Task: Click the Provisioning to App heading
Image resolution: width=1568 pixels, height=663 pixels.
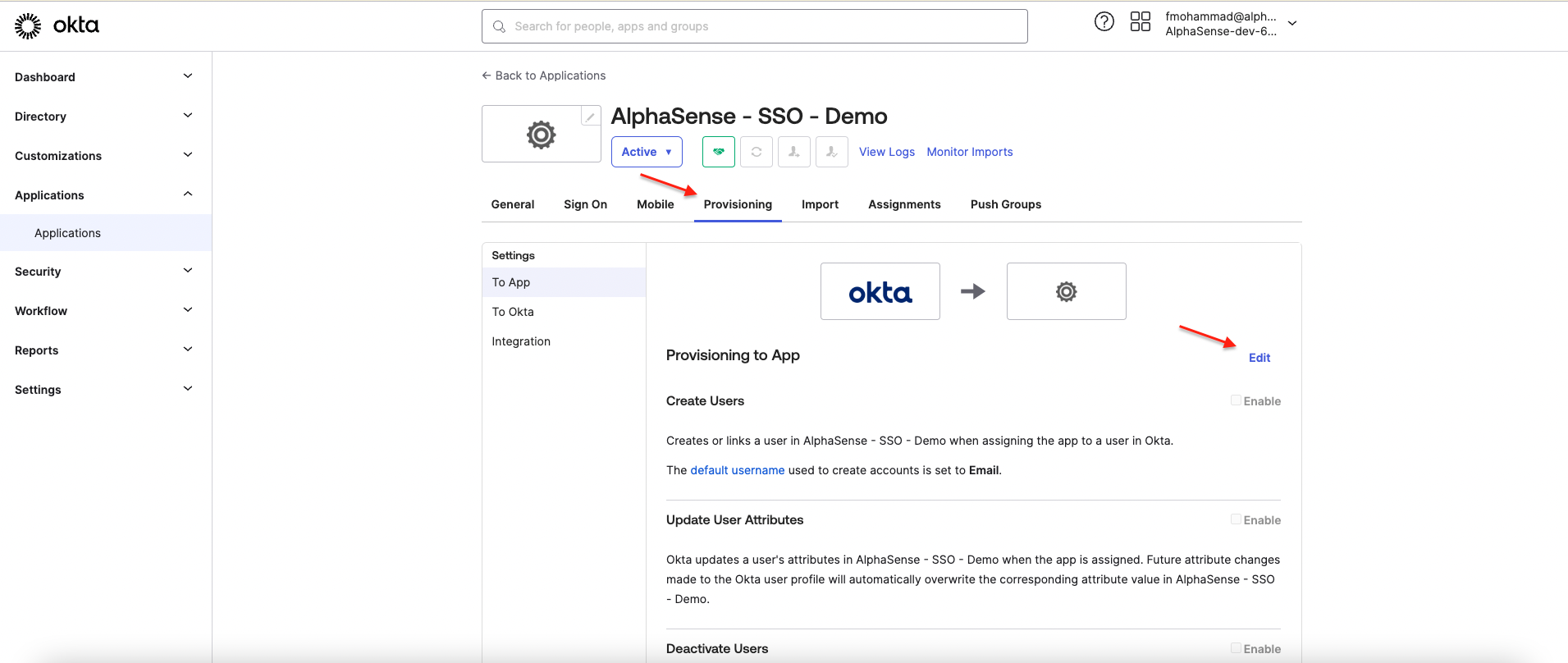Action: 733,355
